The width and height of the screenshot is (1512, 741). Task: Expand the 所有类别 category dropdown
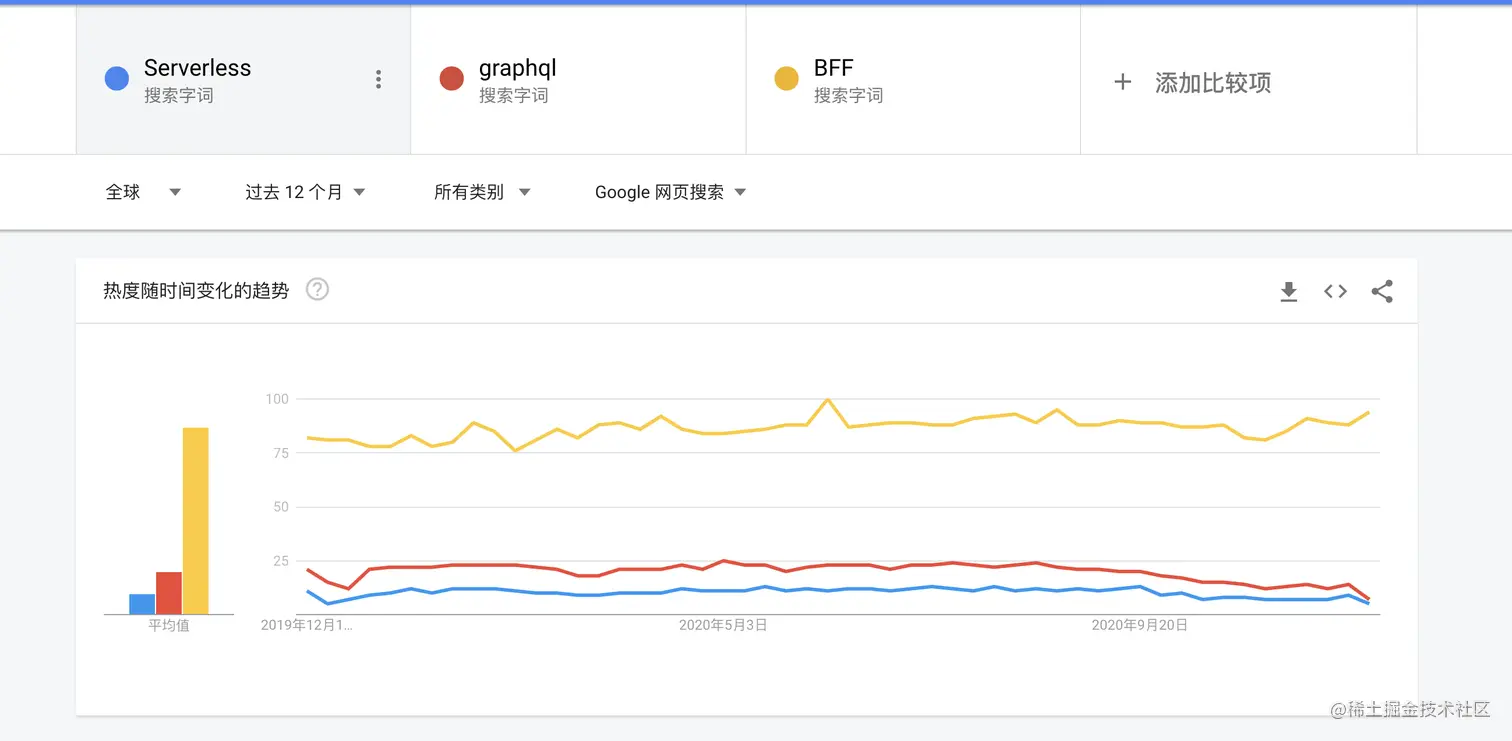(x=481, y=192)
